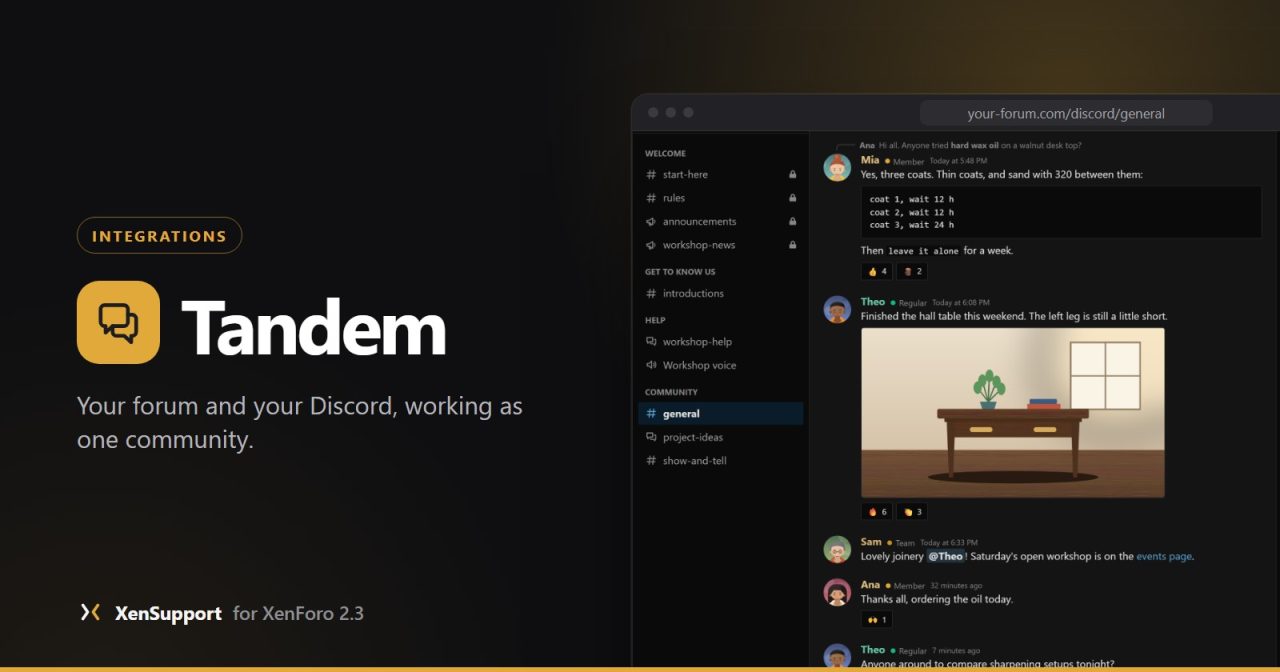The image size is (1280, 672).
Task: Collapse the WELCOME channel category
Action: [x=665, y=154]
